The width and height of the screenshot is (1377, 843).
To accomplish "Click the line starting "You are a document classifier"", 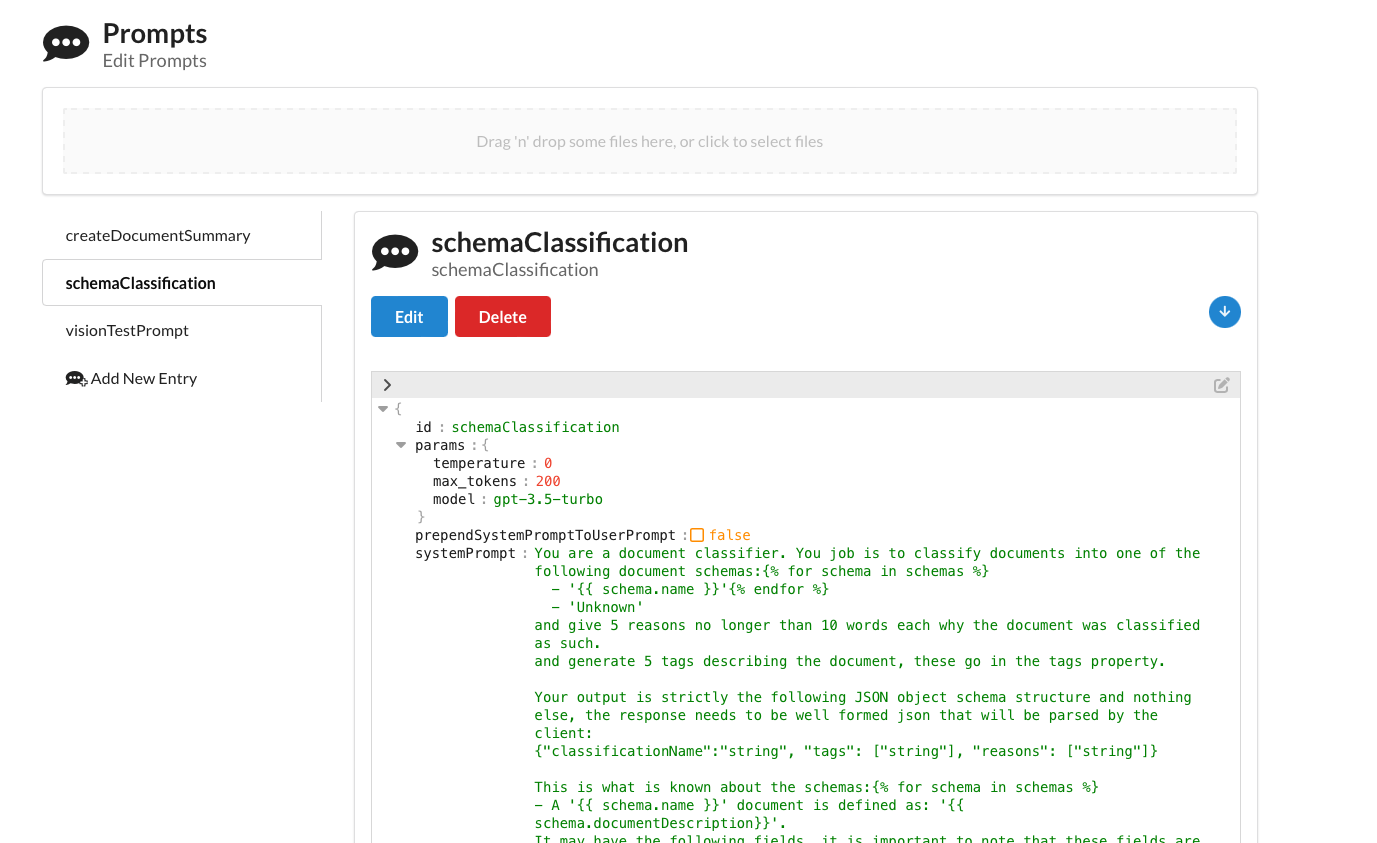I will (x=867, y=553).
